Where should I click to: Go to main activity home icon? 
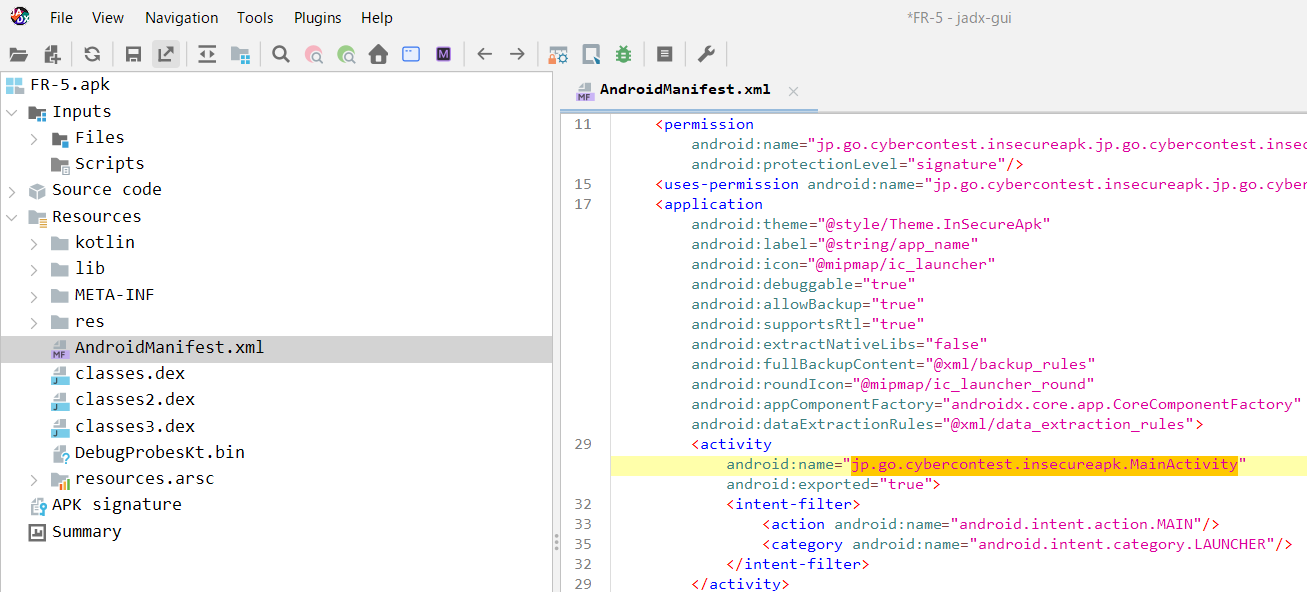click(378, 54)
